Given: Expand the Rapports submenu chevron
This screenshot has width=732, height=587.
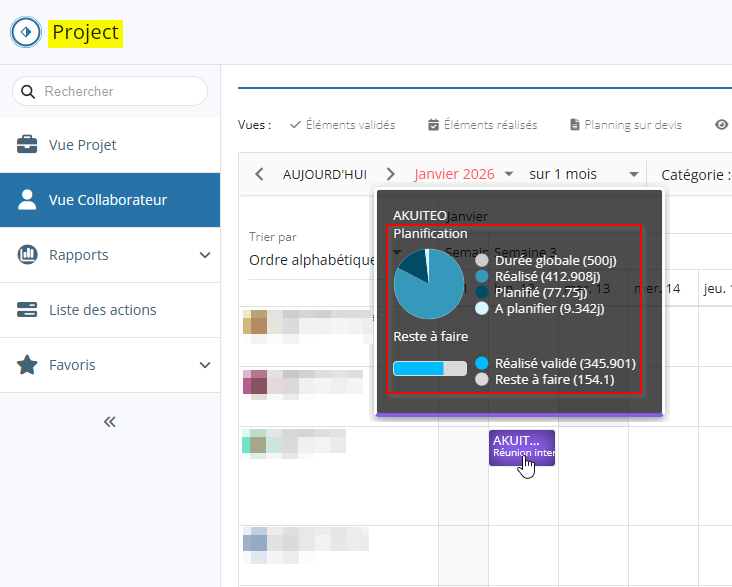Looking at the screenshot, I should click(x=205, y=255).
